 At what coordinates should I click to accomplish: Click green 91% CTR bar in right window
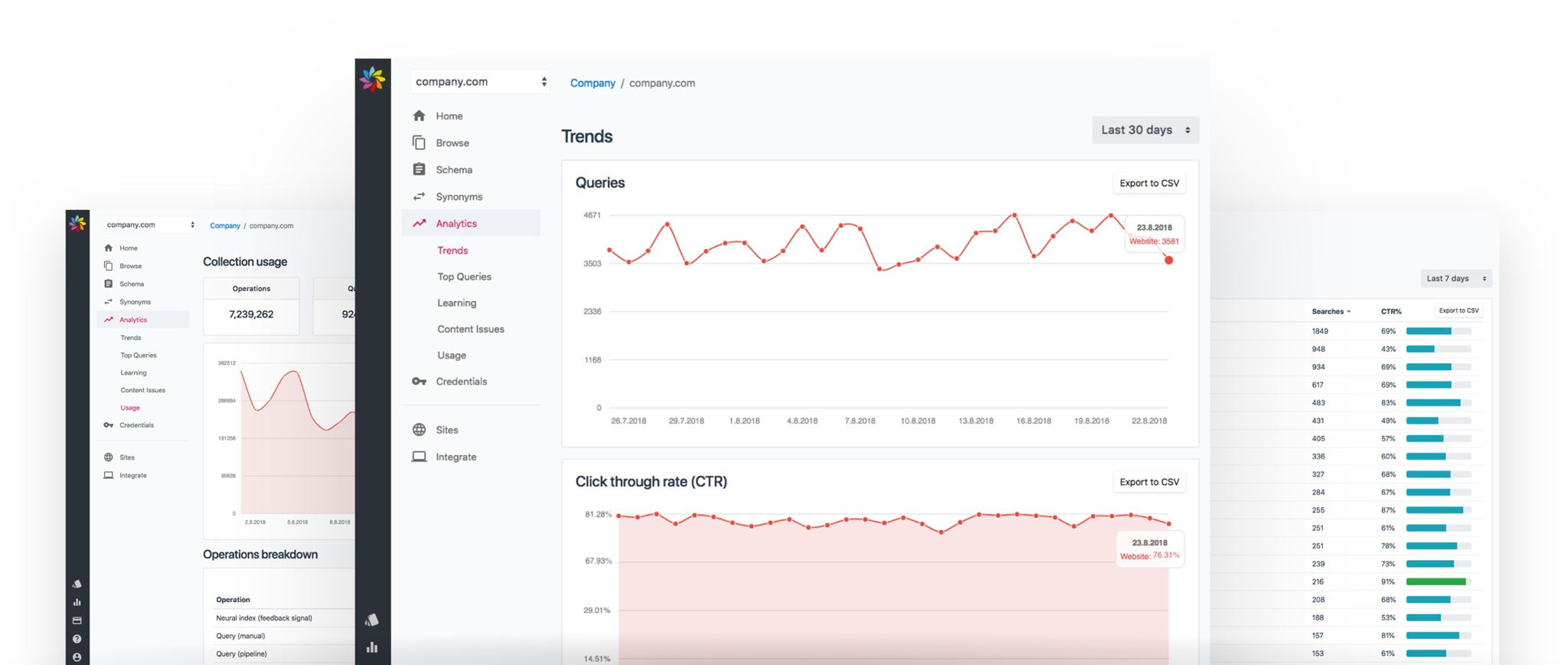[x=1436, y=581]
